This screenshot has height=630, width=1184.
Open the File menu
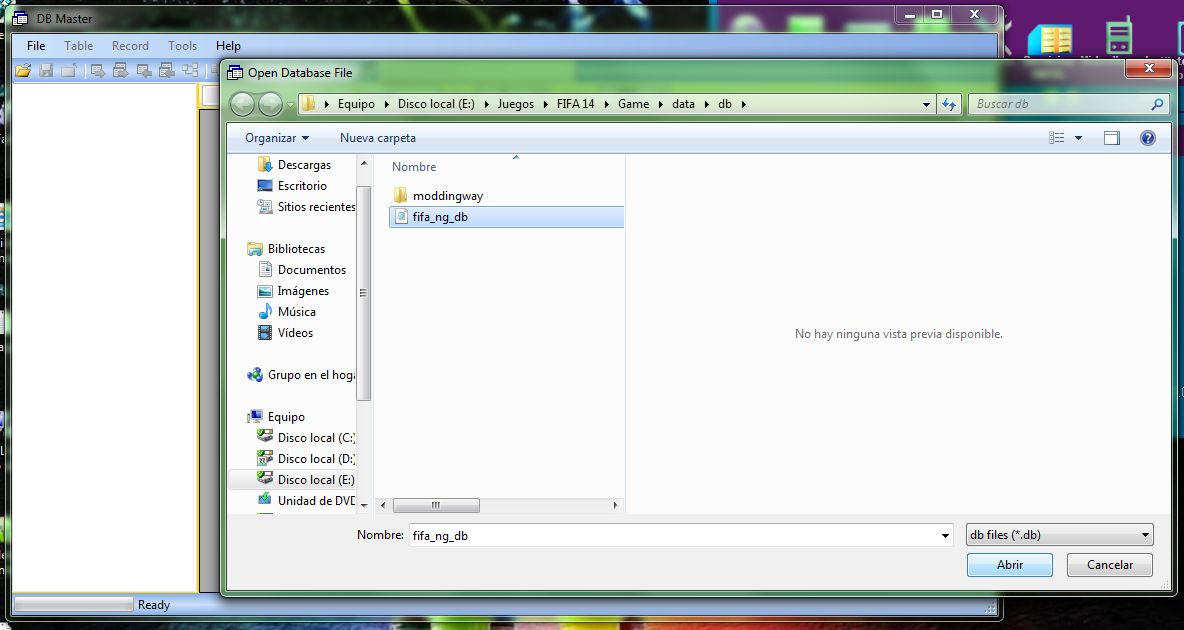[x=36, y=46]
